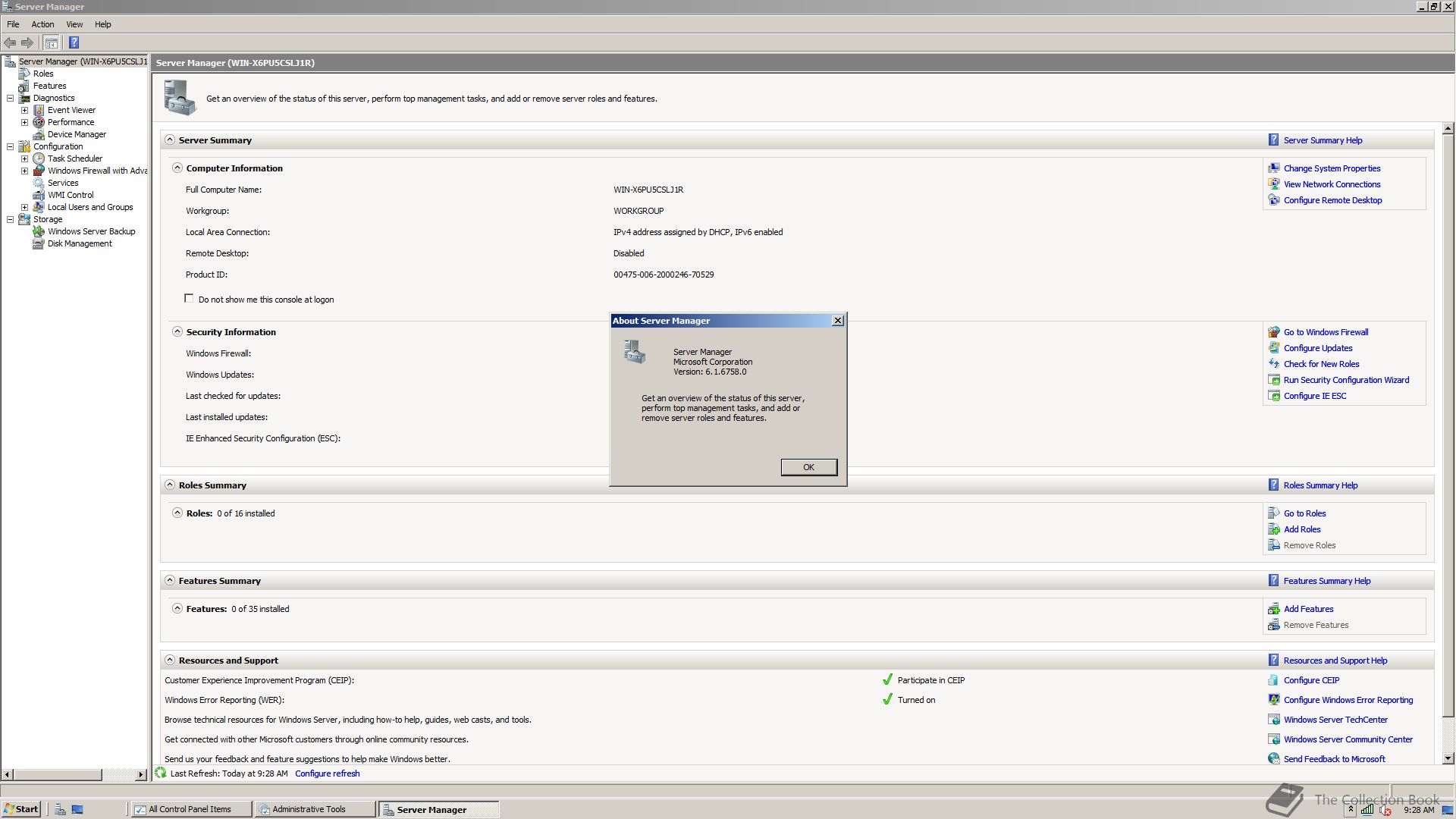Select Device Manager in sidebar
The height and width of the screenshot is (819, 1456).
[x=77, y=134]
